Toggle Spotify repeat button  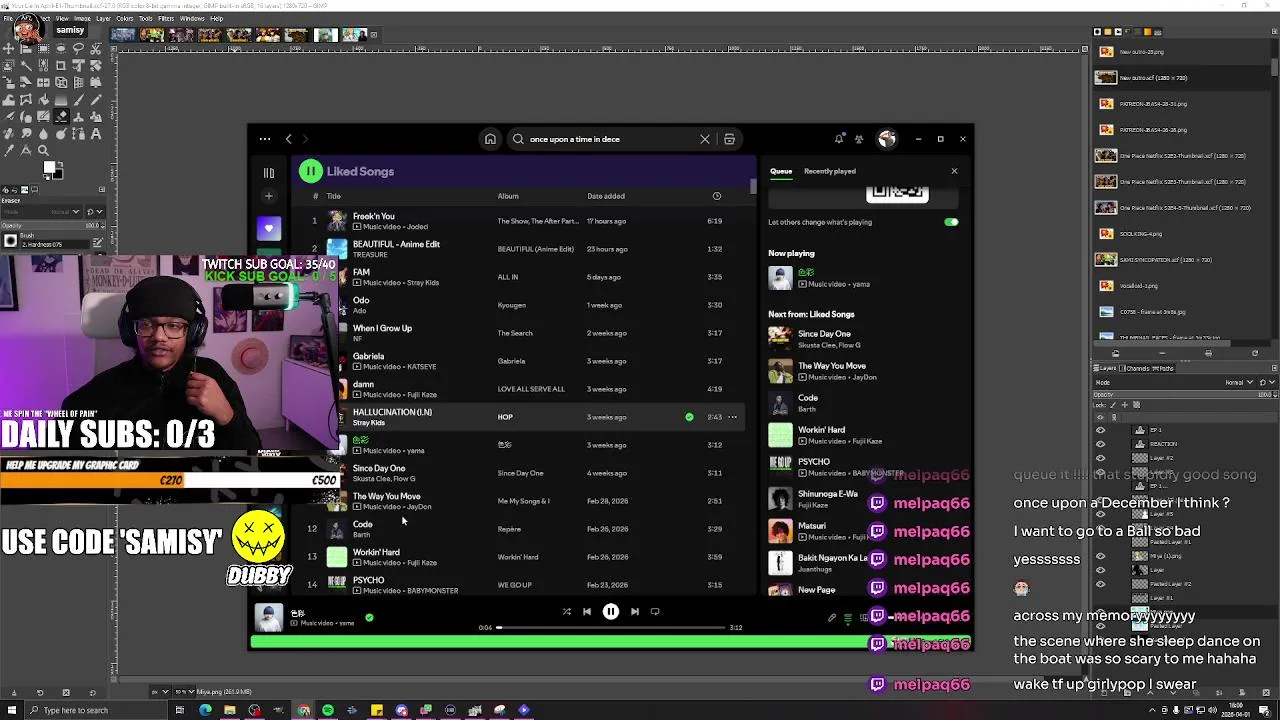click(x=655, y=612)
